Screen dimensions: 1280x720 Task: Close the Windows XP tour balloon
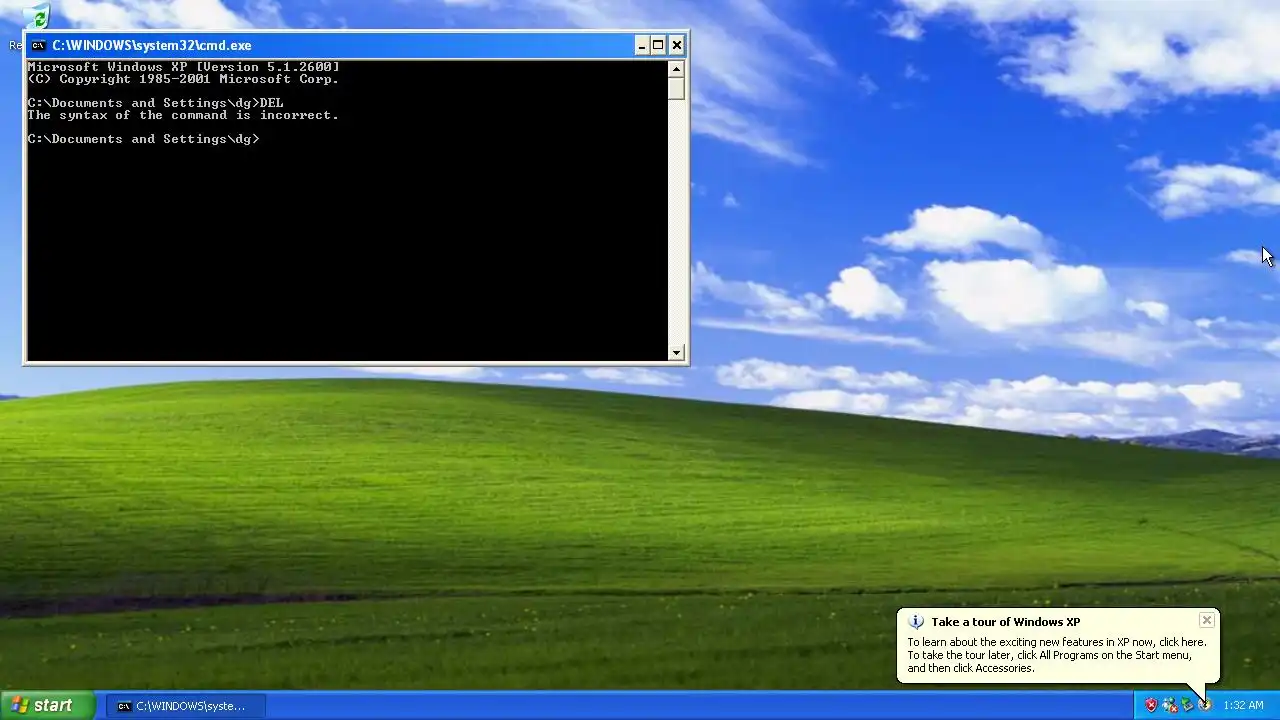[x=1207, y=620]
